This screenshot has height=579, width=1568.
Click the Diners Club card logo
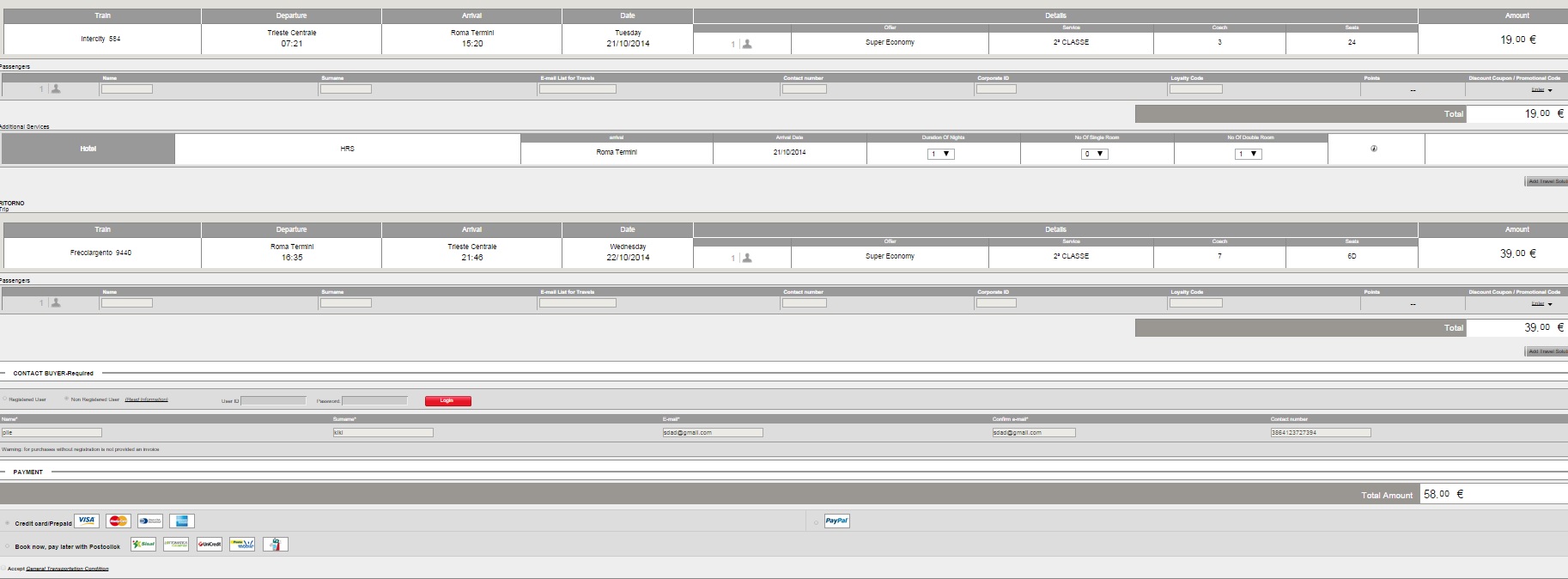point(150,521)
